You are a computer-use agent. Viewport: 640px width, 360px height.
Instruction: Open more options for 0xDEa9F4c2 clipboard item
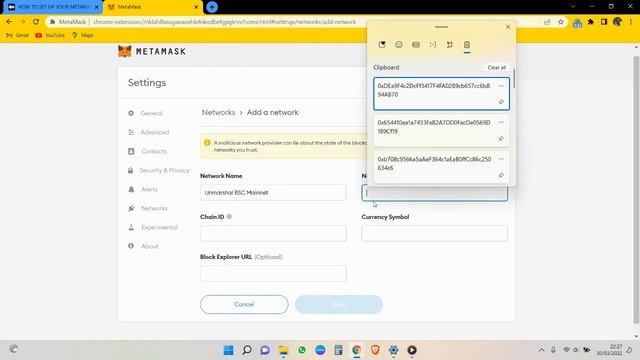501,86
